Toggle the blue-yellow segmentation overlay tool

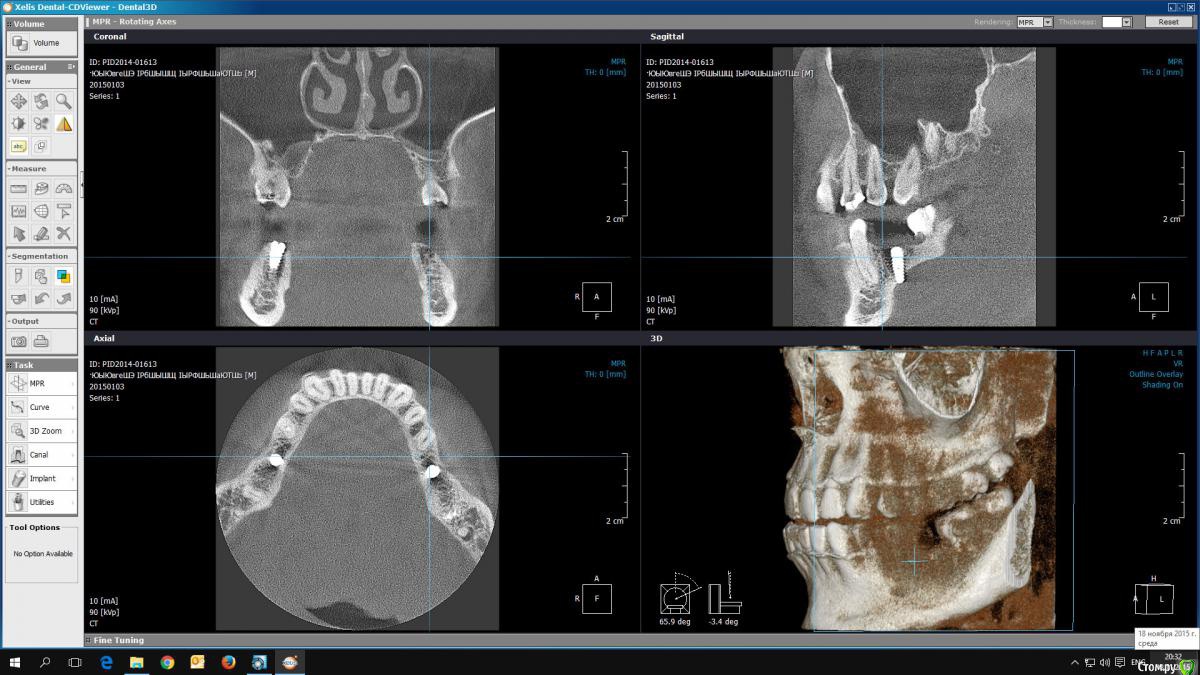tap(64, 276)
